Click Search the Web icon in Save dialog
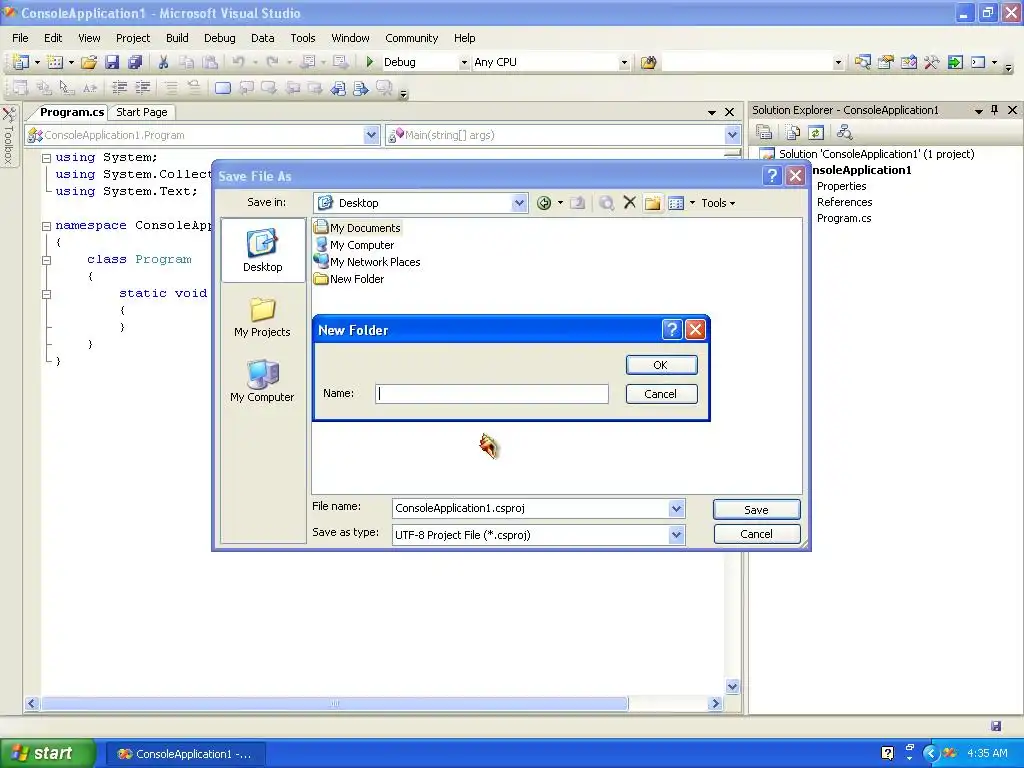Screen dimensions: 1024x768 tap(606, 203)
